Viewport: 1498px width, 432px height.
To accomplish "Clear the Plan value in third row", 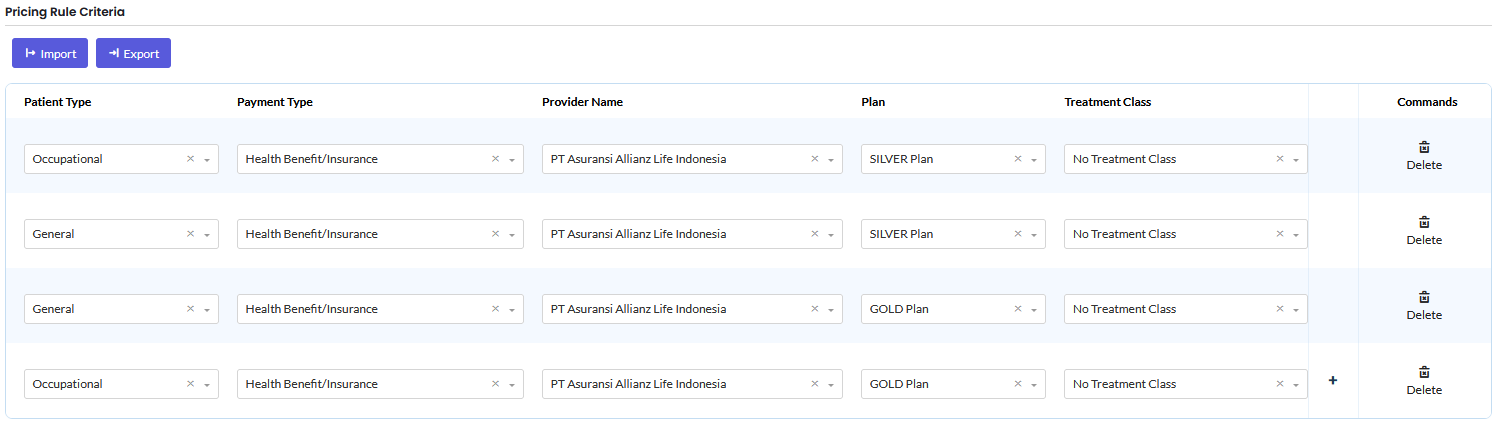I will click(x=1018, y=309).
